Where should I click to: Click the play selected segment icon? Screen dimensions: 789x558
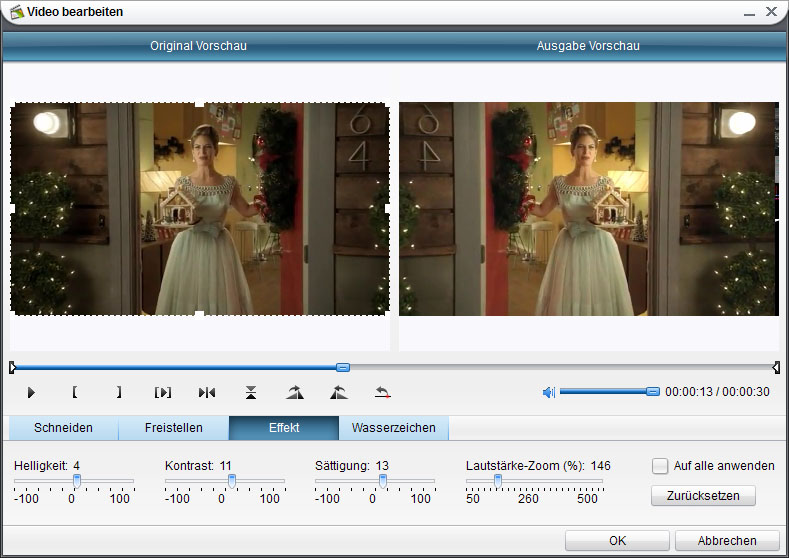tap(163, 393)
